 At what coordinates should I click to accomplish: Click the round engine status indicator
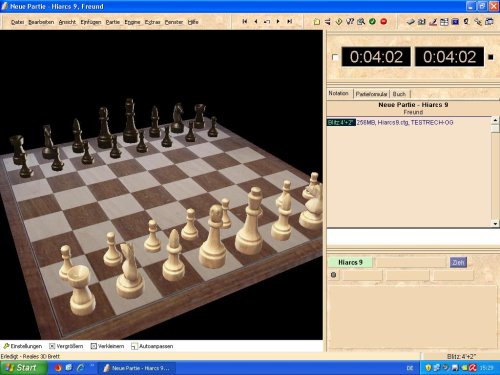click(x=333, y=275)
